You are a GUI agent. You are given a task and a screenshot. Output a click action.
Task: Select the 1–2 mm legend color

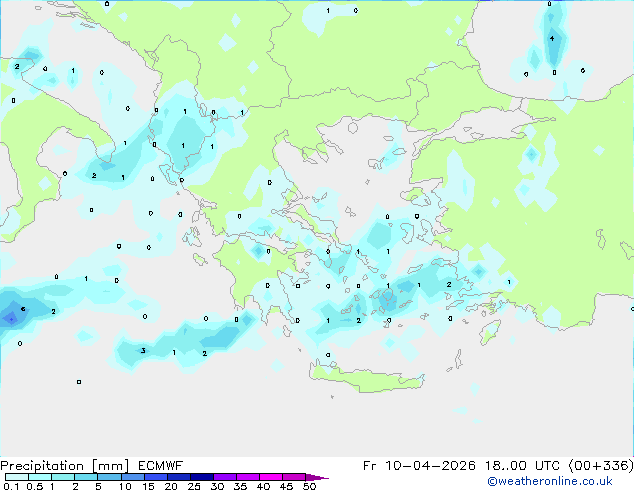[63, 477]
